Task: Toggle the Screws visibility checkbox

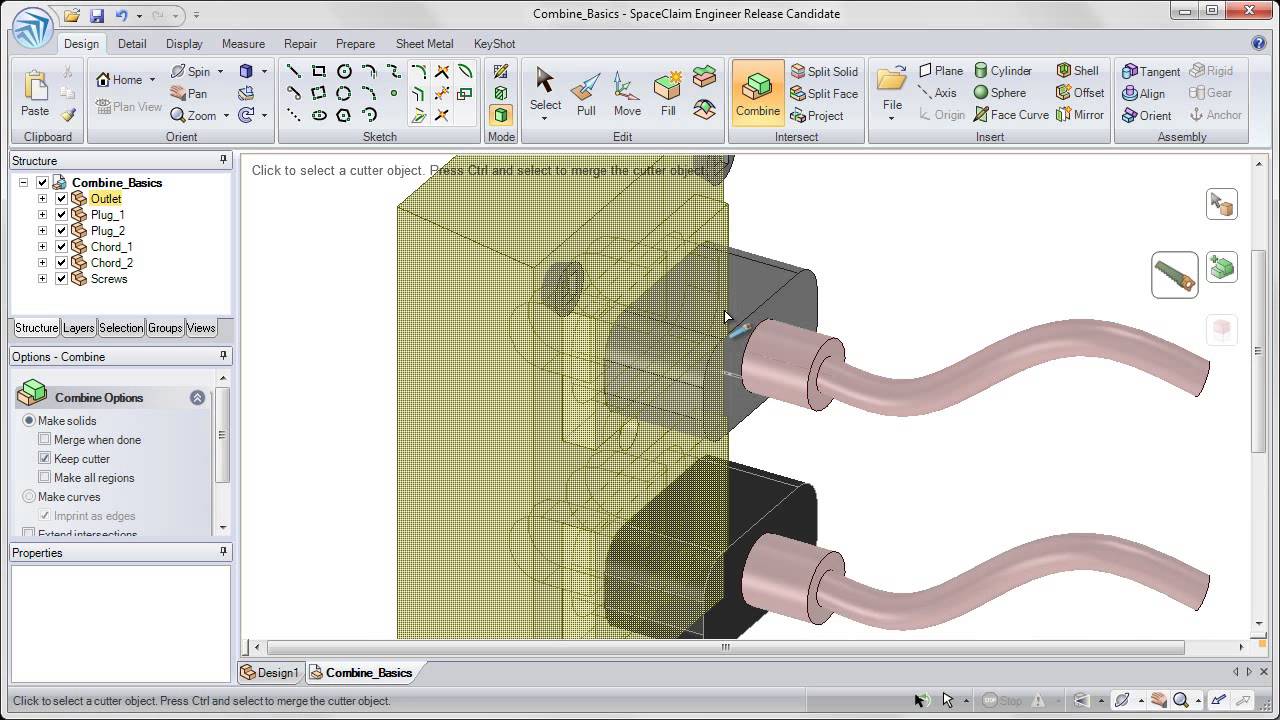Action: 61,279
